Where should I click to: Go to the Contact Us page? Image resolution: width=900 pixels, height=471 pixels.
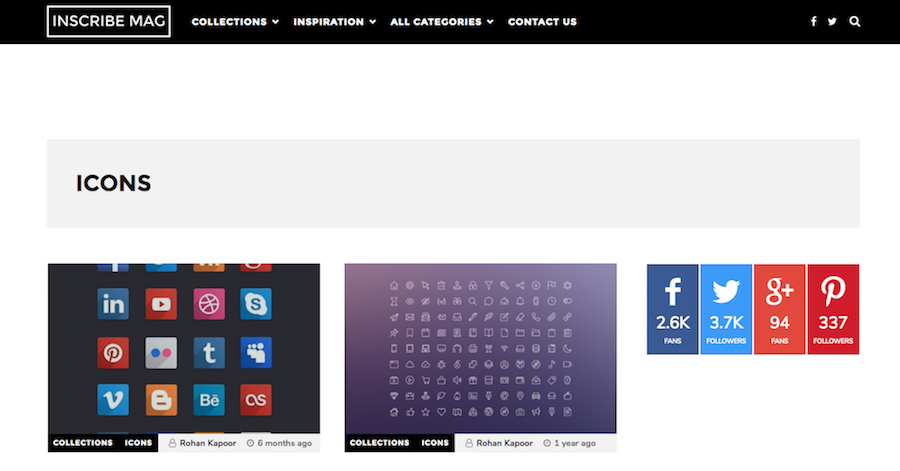542,22
